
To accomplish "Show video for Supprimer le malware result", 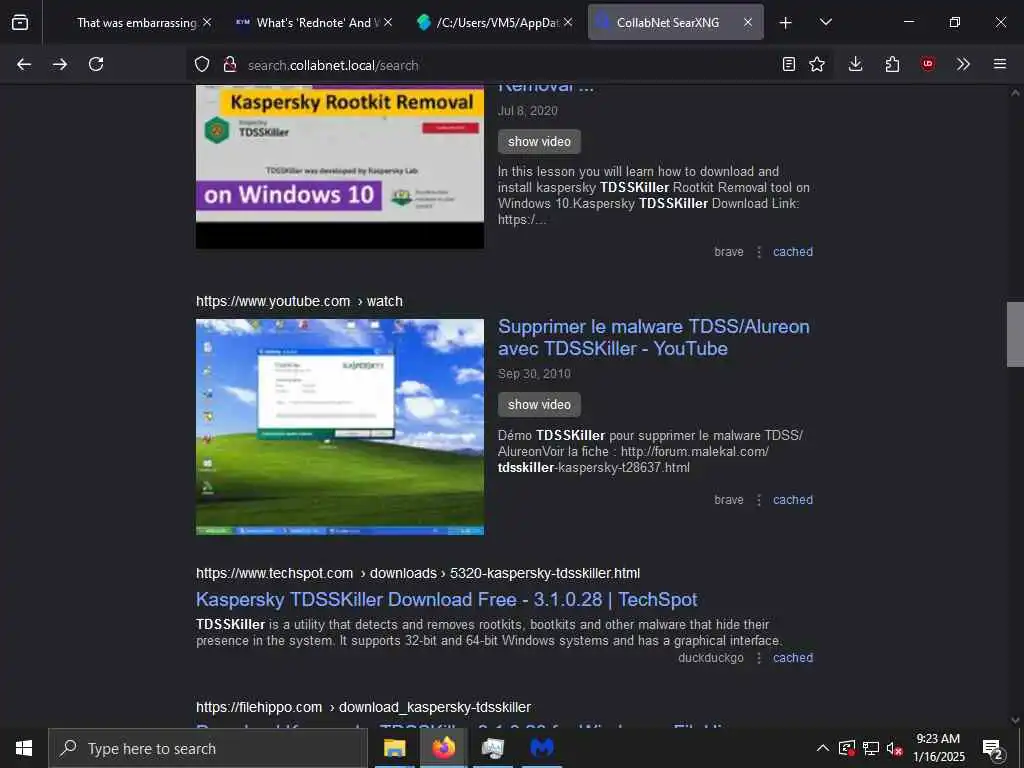I will 539,405.
